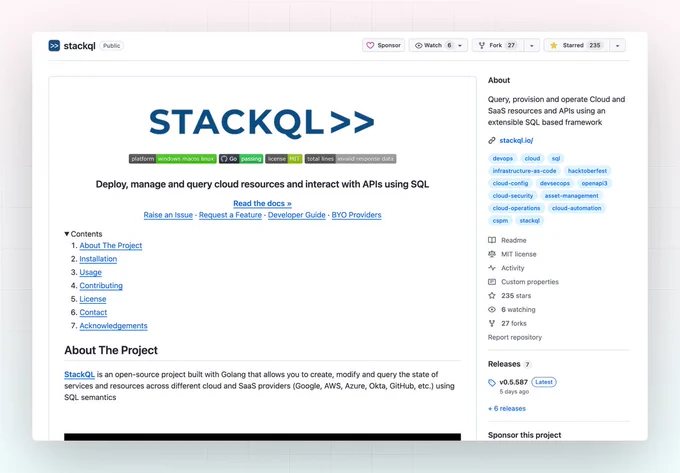Click the Watch button with eye icon

click(x=434, y=45)
